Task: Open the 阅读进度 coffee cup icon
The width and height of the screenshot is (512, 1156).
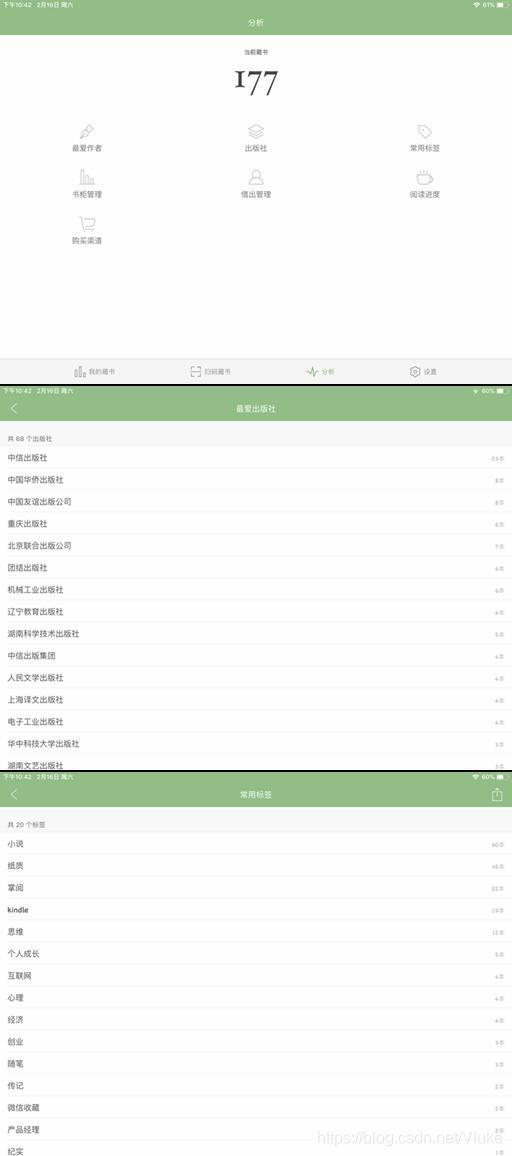Action: pyautogui.click(x=425, y=178)
